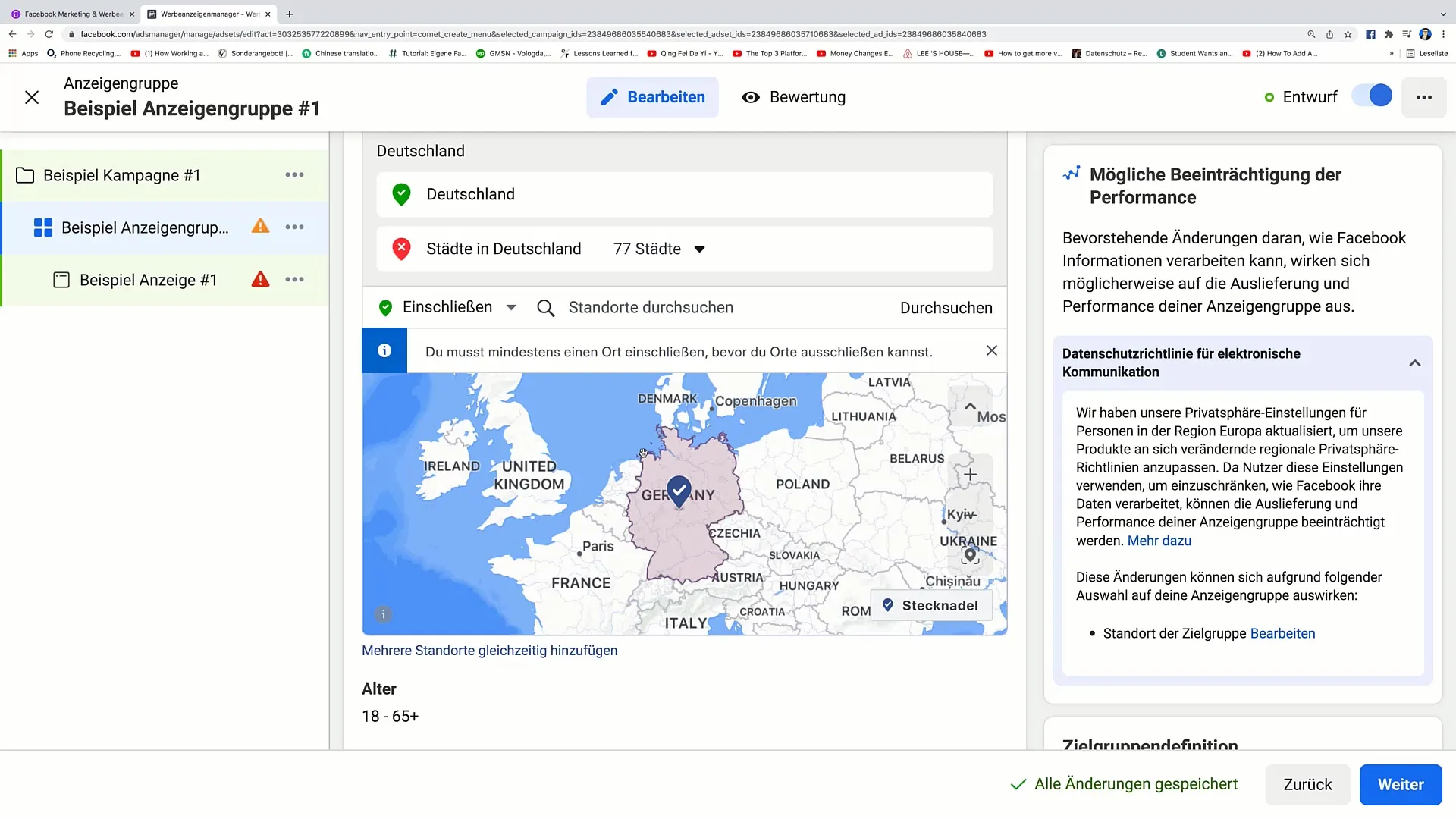Zoom out on the map
The image size is (1456, 819).
[x=970, y=514]
